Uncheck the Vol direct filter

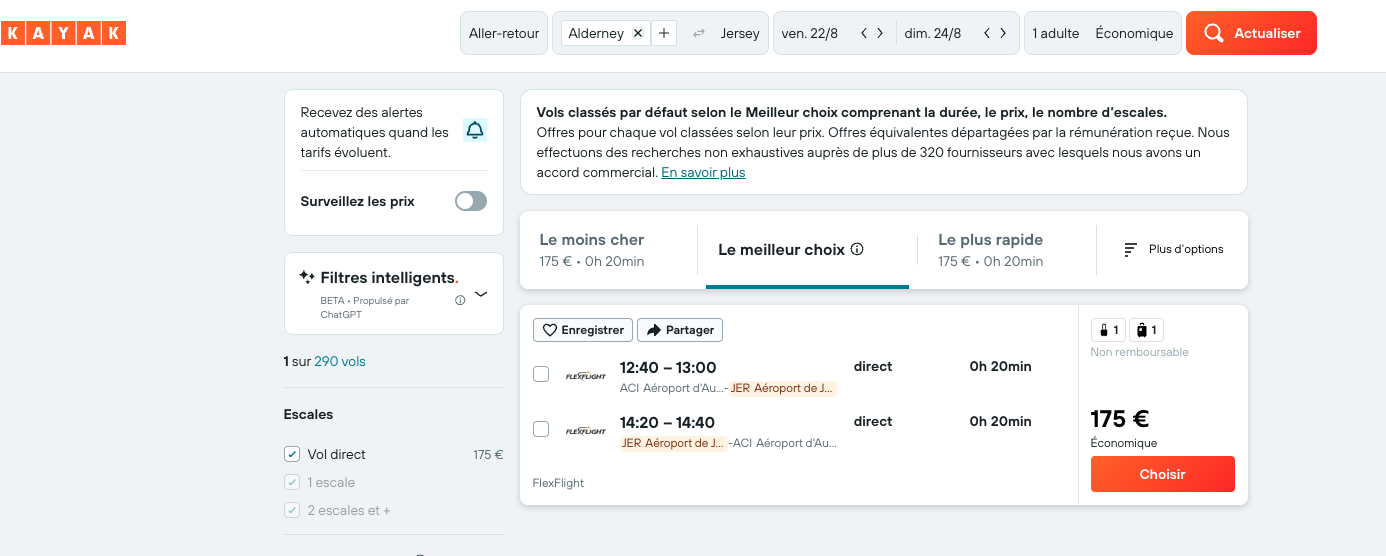pos(292,454)
